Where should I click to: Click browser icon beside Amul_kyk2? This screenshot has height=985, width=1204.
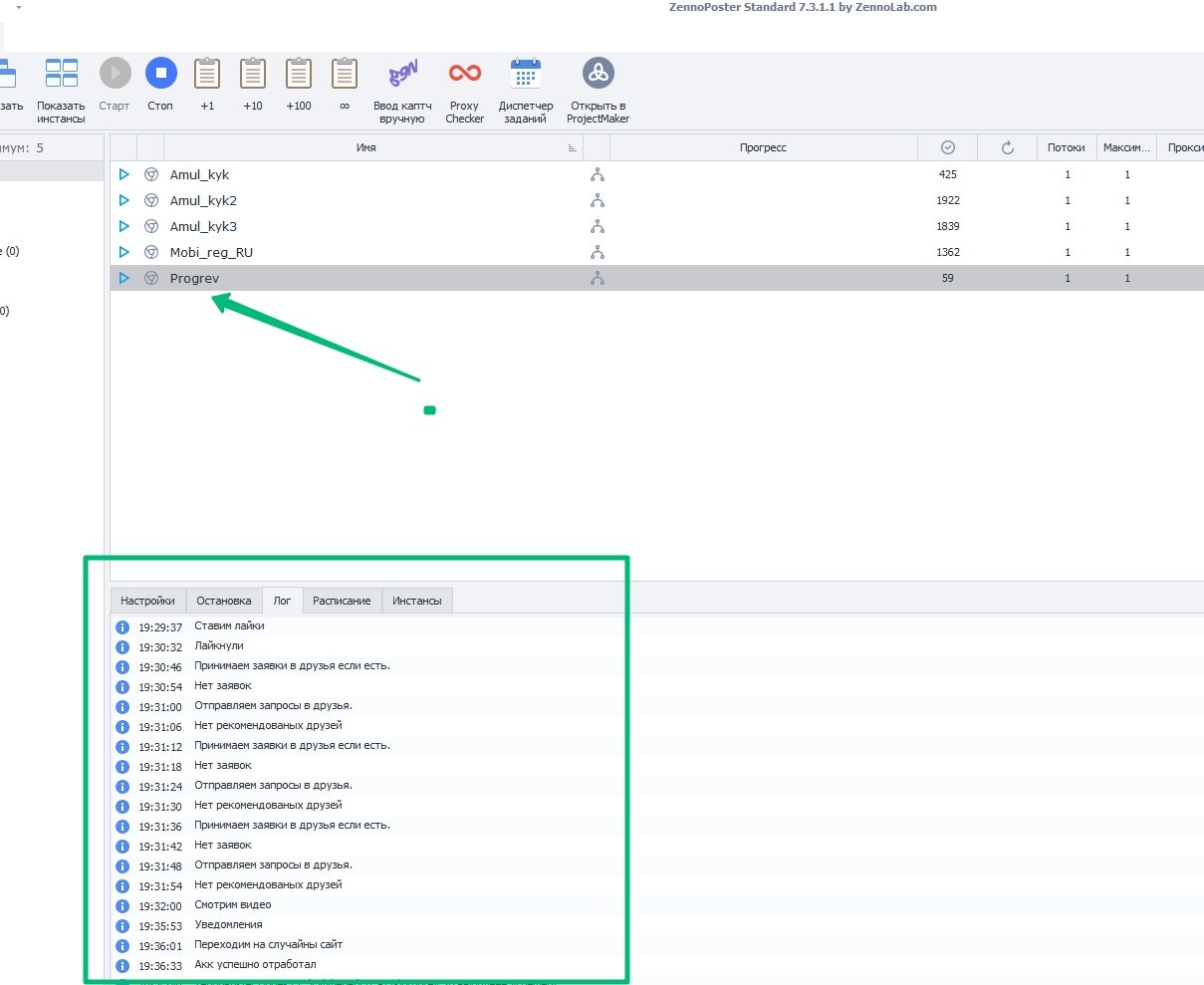pos(151,200)
